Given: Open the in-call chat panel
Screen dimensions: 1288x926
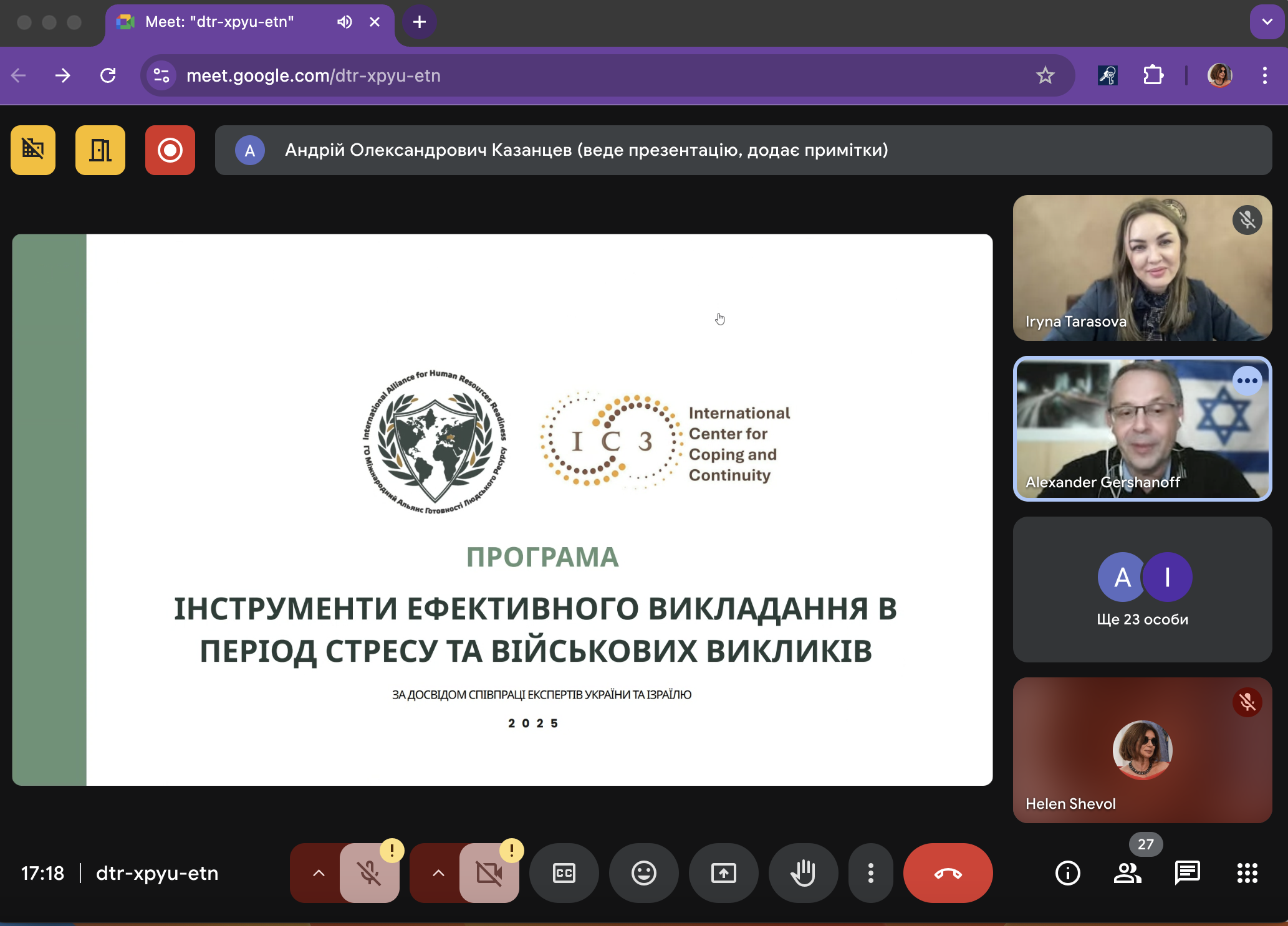Looking at the screenshot, I should [x=1188, y=872].
